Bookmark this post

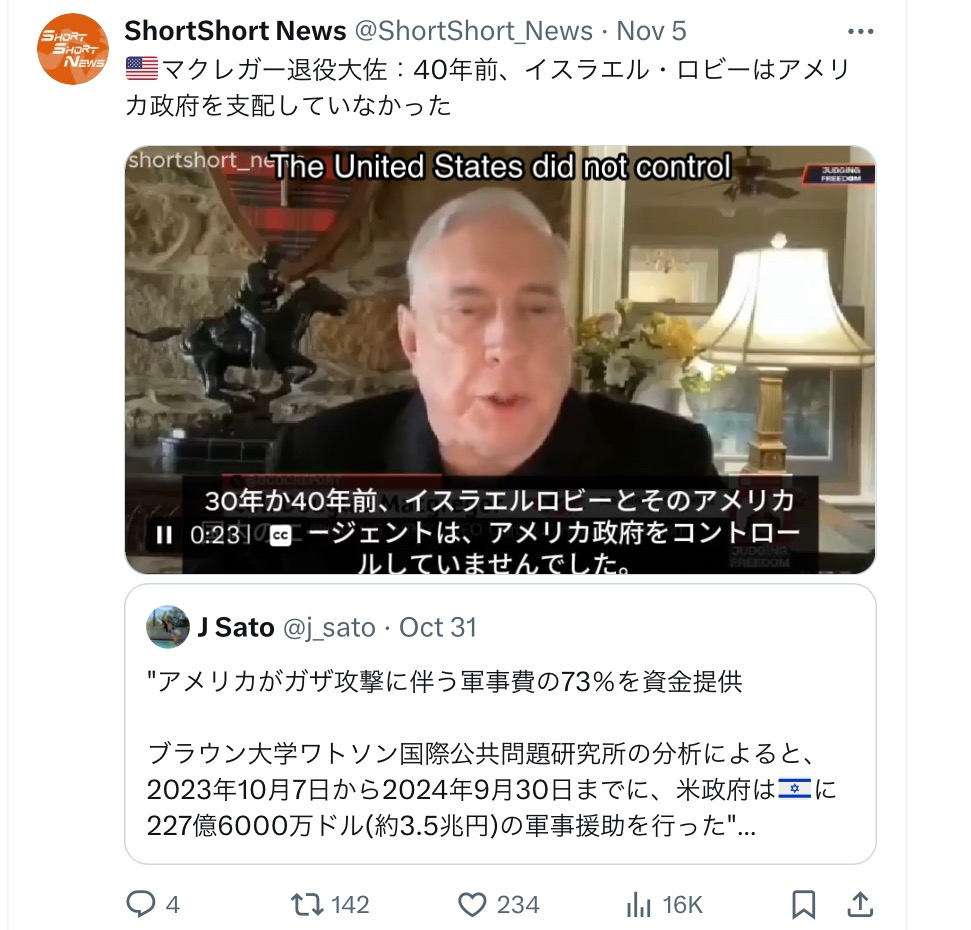[803, 905]
